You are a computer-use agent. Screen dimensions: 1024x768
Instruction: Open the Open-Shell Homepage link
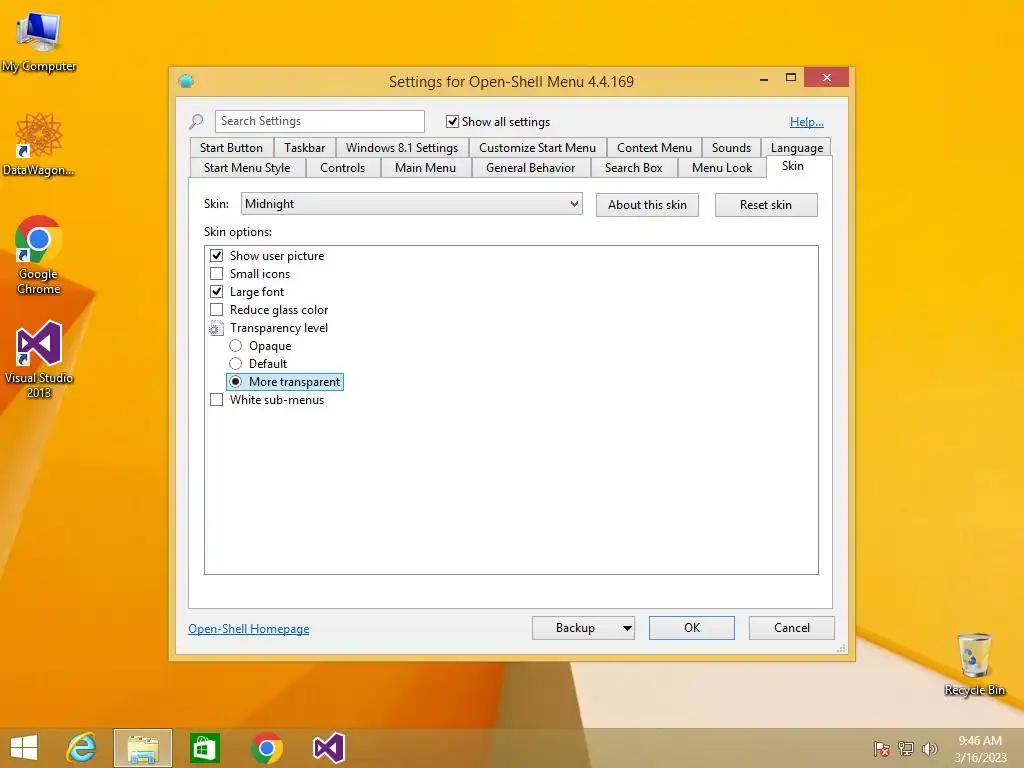(x=249, y=629)
